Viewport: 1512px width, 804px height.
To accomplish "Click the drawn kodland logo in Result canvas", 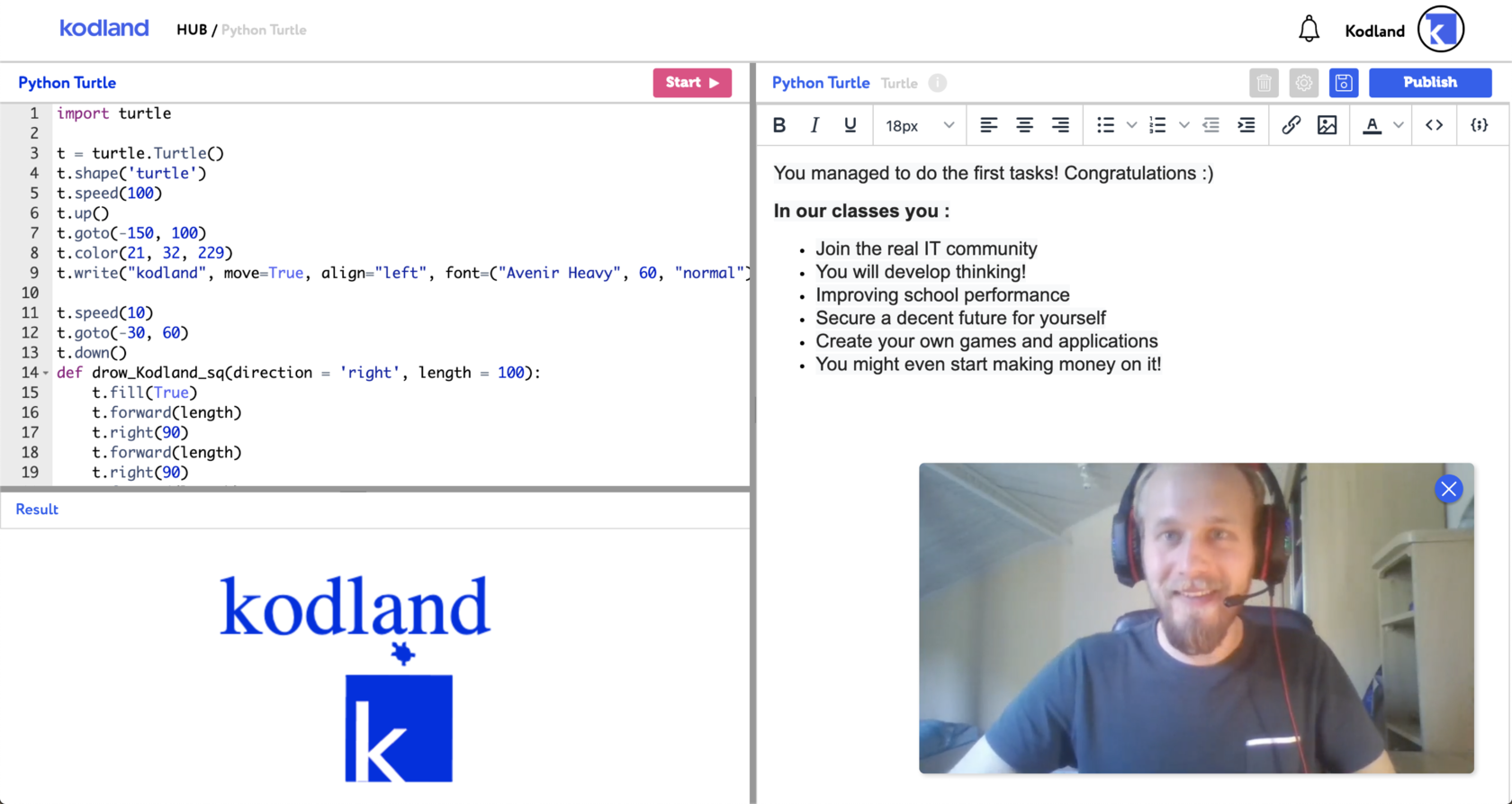I will 355,606.
